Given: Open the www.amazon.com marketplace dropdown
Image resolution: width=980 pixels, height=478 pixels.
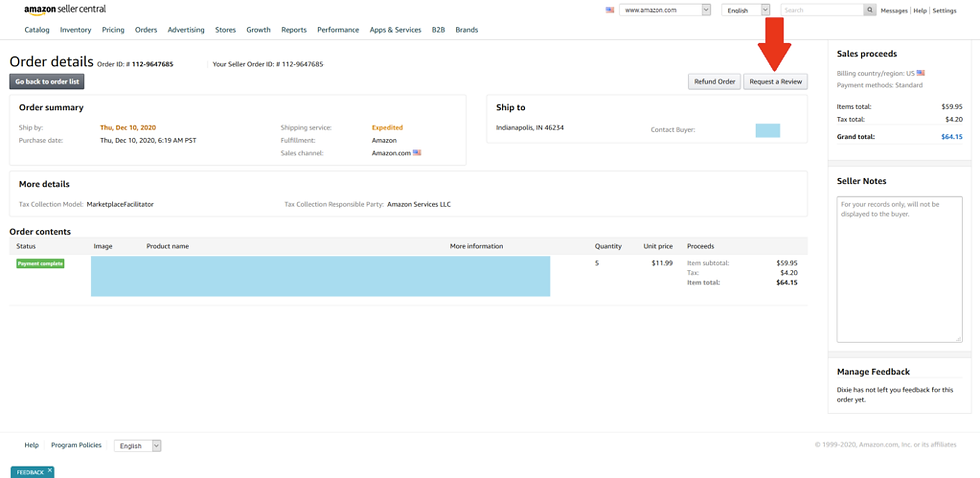Looking at the screenshot, I should click(x=665, y=10).
